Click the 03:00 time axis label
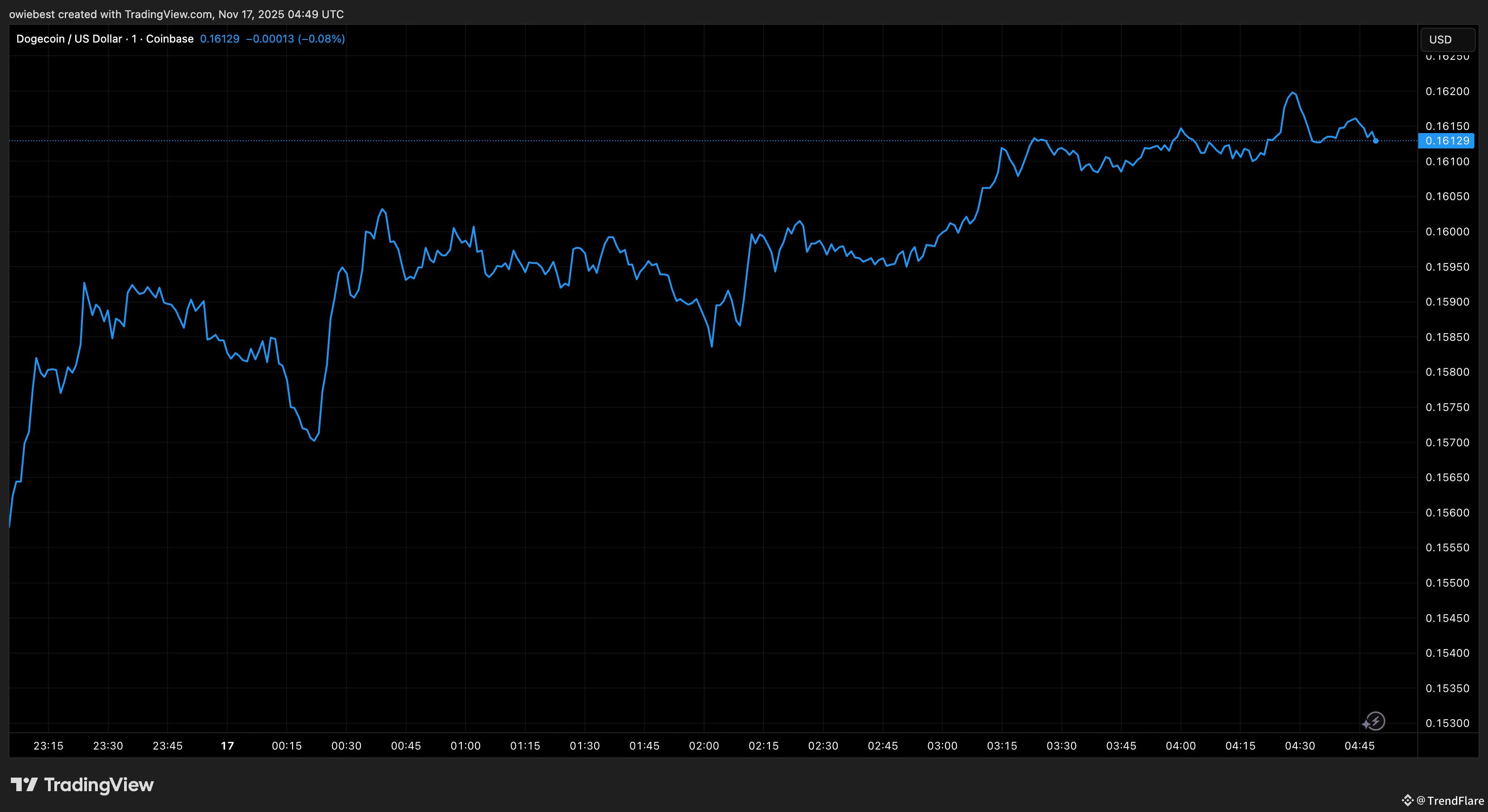 942,745
